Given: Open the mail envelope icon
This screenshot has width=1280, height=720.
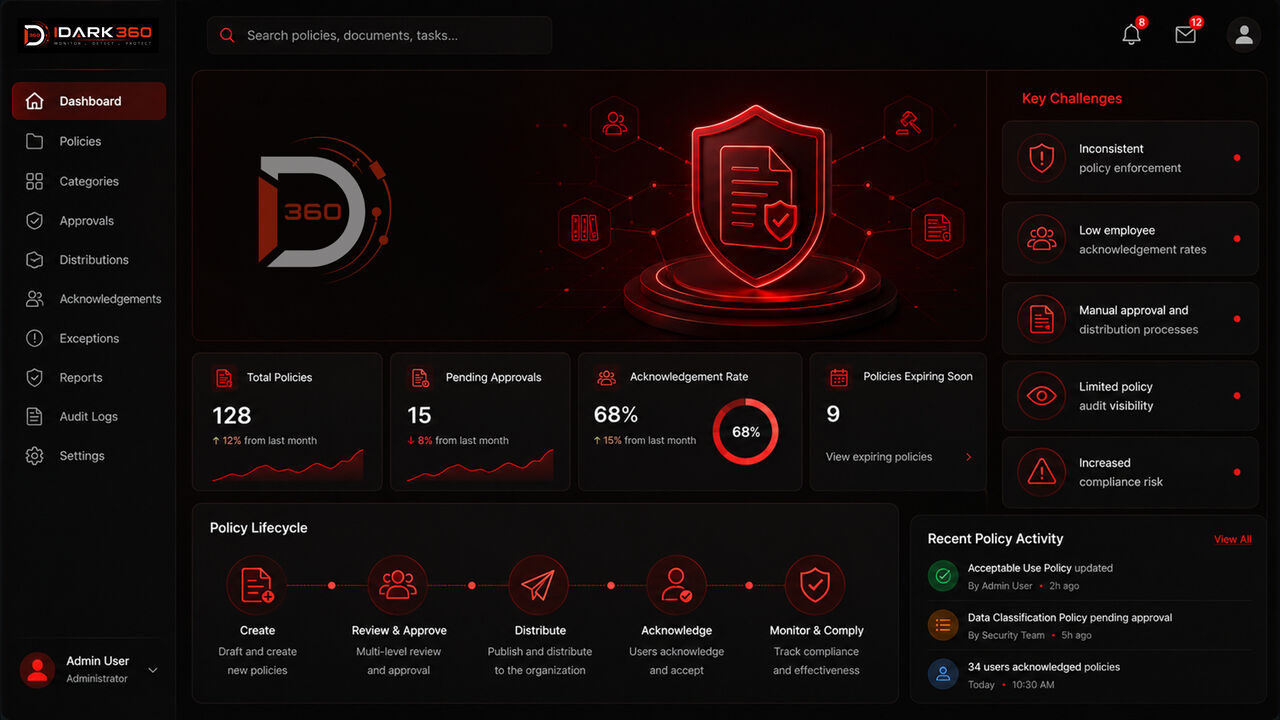Looking at the screenshot, I should [1185, 35].
